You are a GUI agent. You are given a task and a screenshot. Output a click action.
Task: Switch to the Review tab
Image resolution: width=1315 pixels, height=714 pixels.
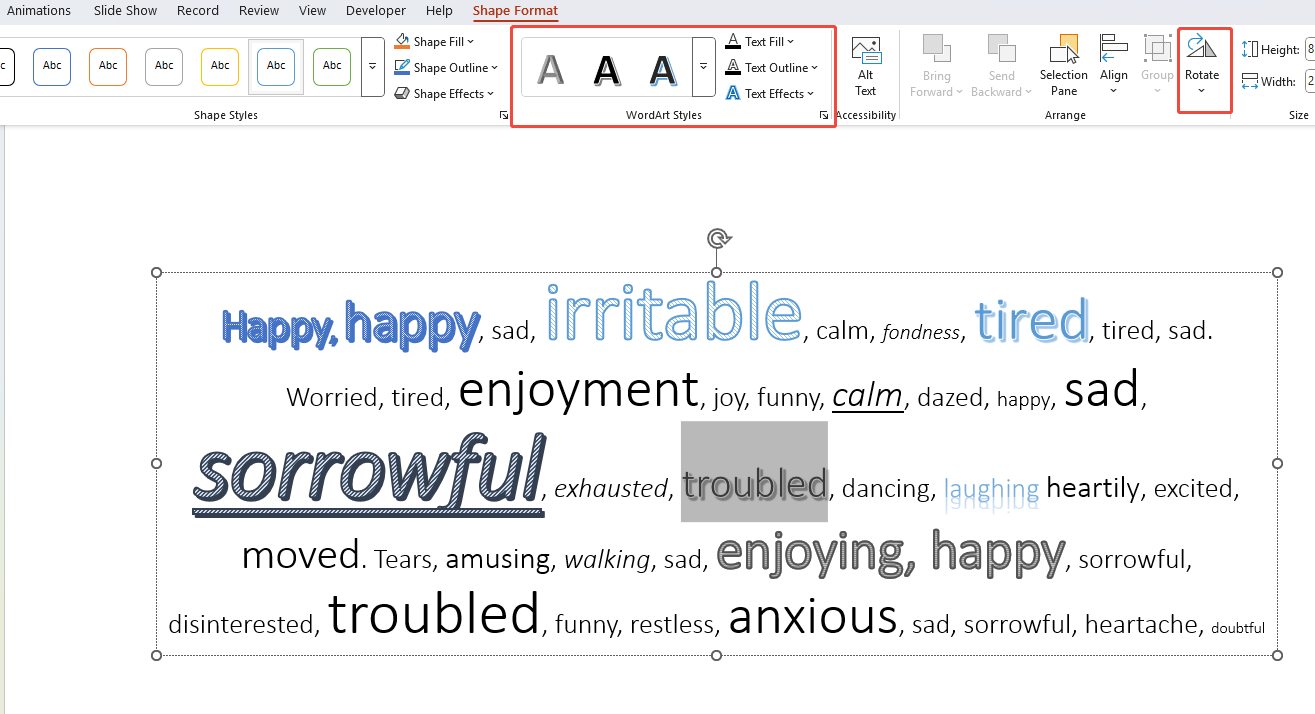[258, 10]
